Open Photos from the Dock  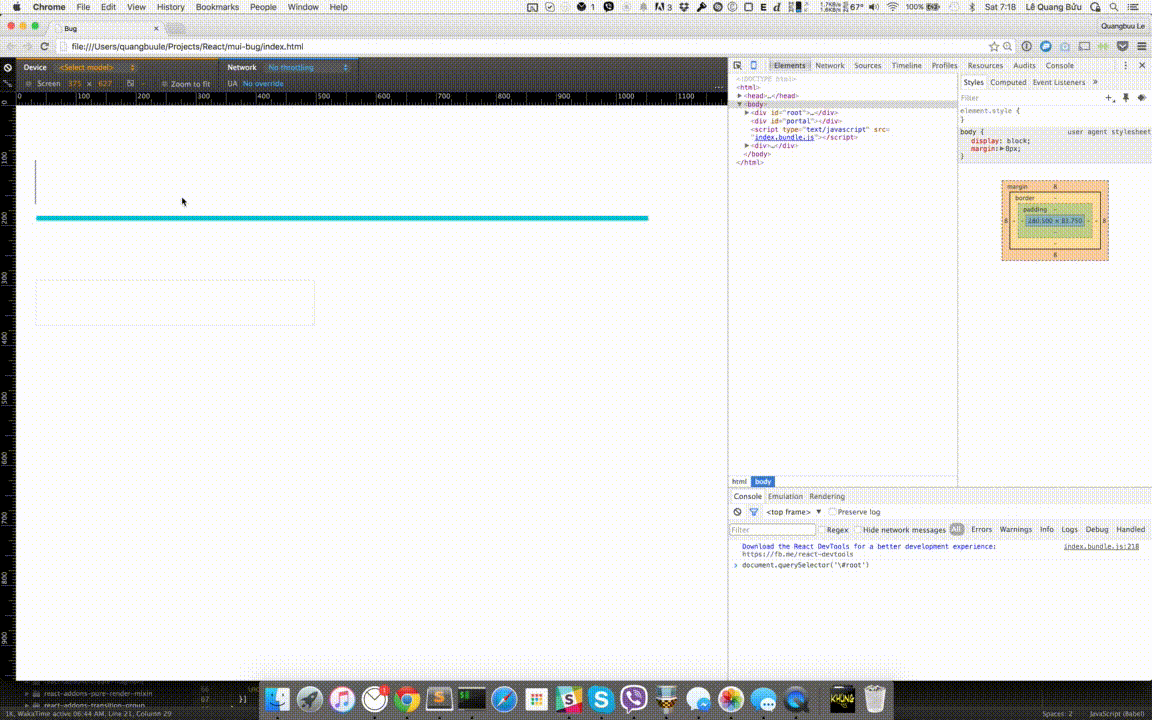coord(730,699)
